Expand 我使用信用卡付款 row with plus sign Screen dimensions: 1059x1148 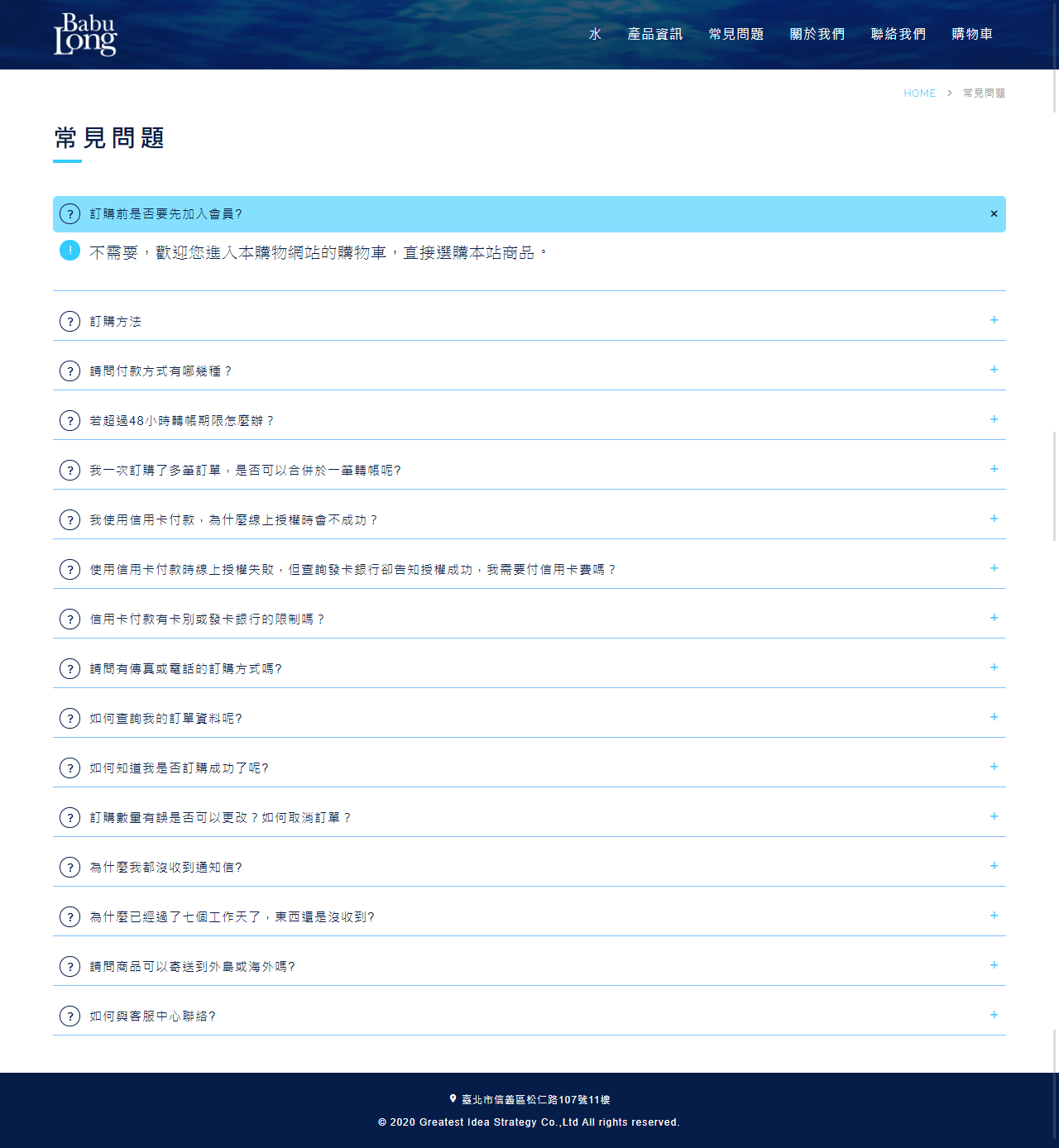[994, 519]
